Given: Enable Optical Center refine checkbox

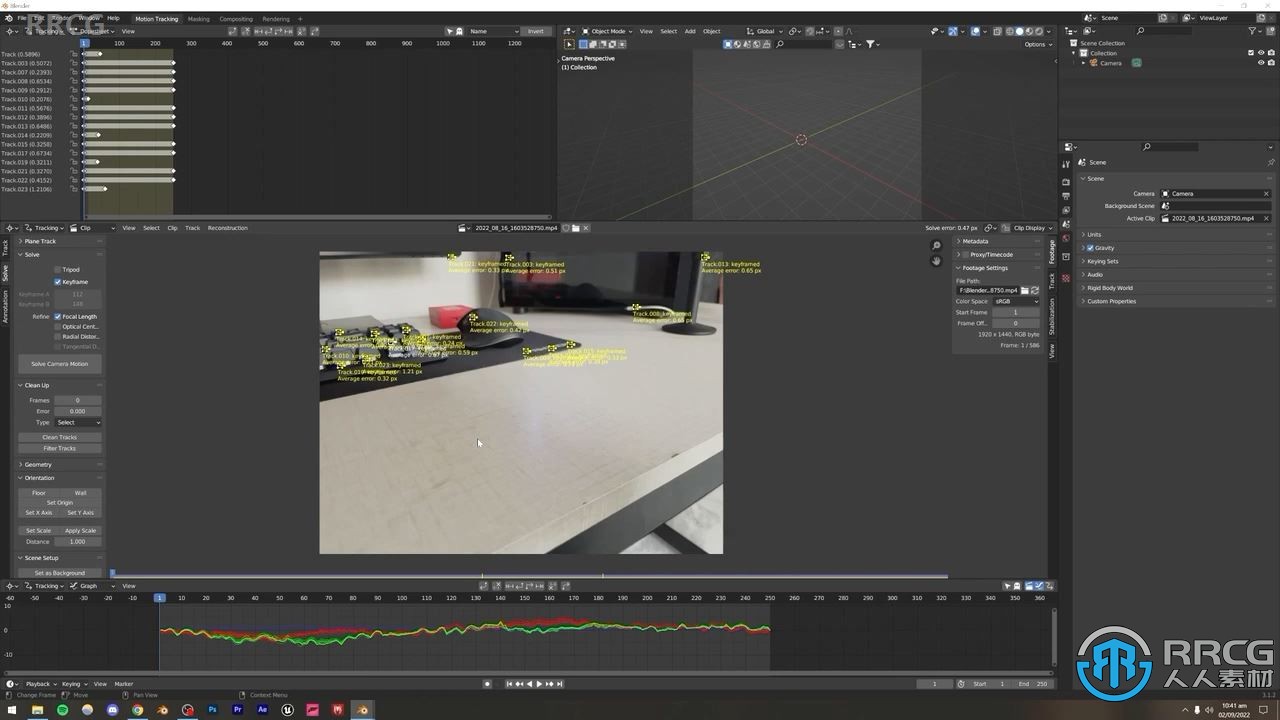Looking at the screenshot, I should pyautogui.click(x=58, y=326).
